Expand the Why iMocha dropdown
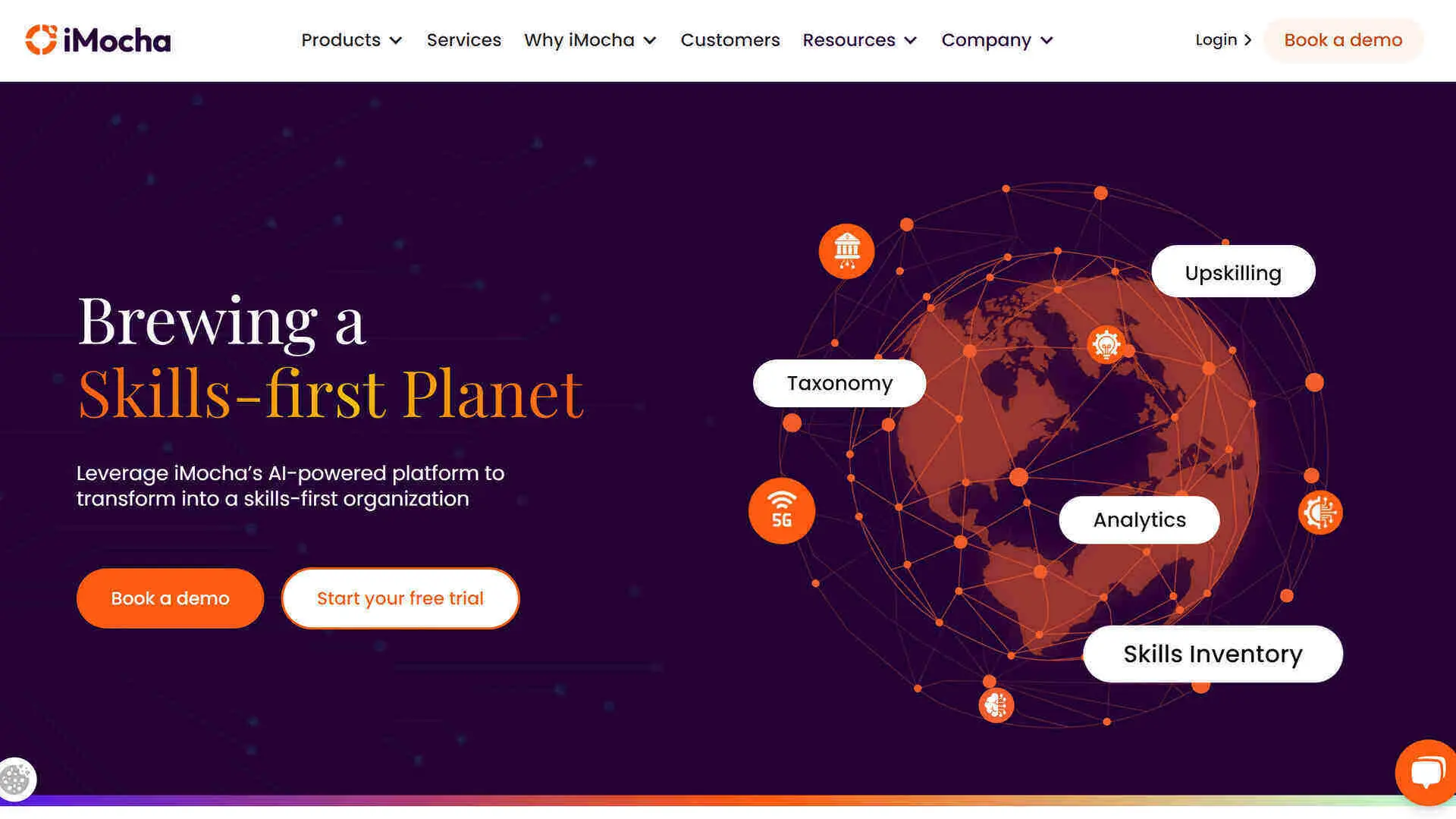This screenshot has height=819, width=1456. coord(590,40)
